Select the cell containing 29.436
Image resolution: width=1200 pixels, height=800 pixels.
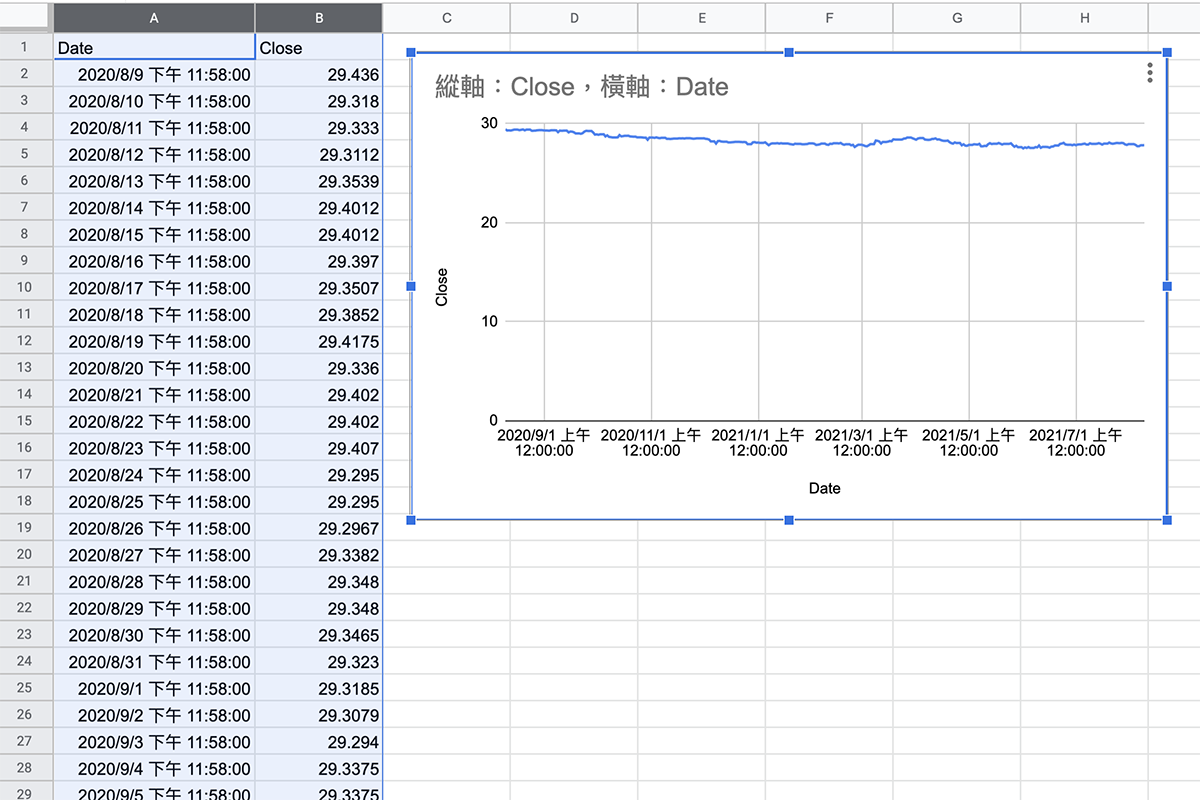318,74
